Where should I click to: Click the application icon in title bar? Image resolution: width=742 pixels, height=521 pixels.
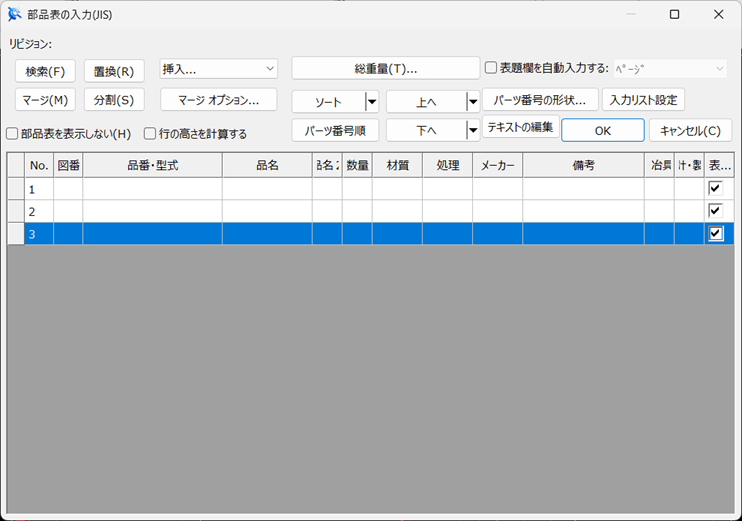[x=15, y=15]
